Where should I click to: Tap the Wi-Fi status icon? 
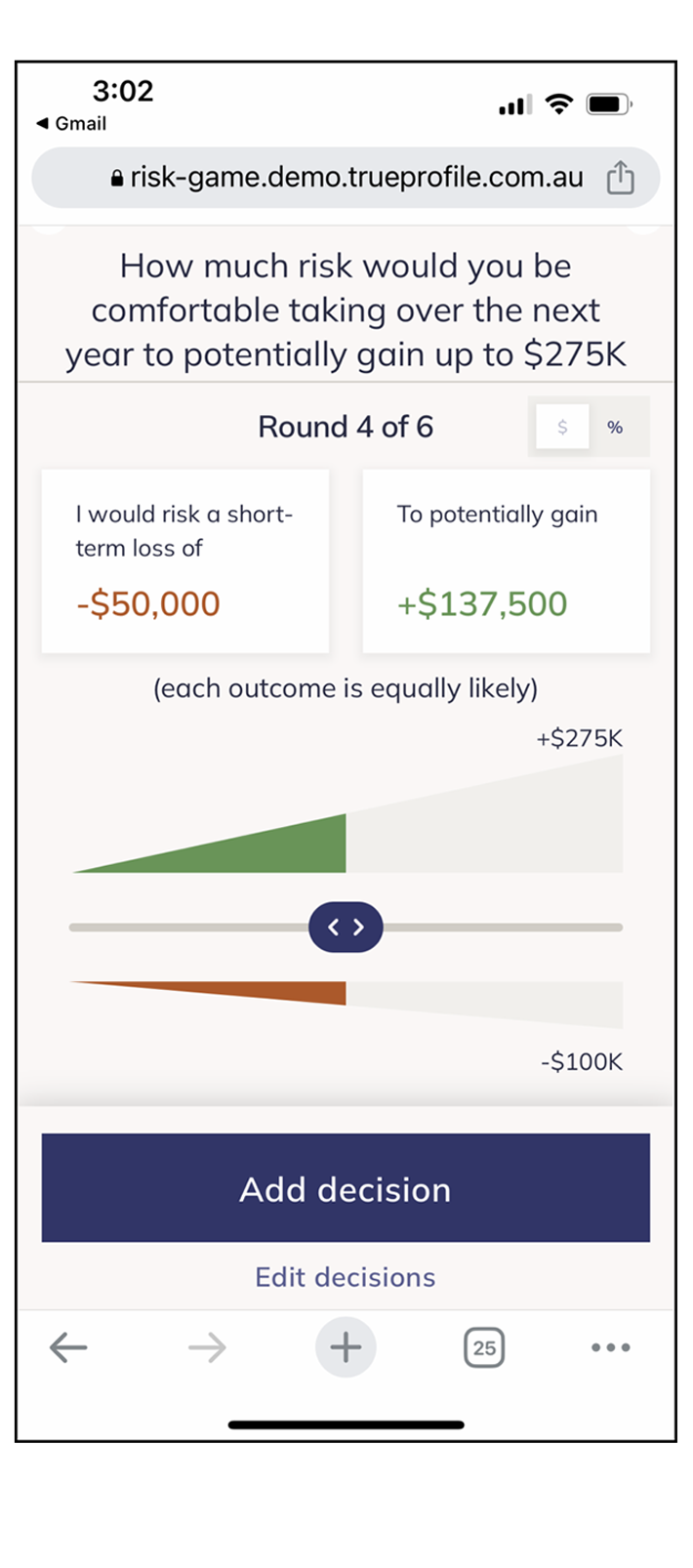coord(558,103)
